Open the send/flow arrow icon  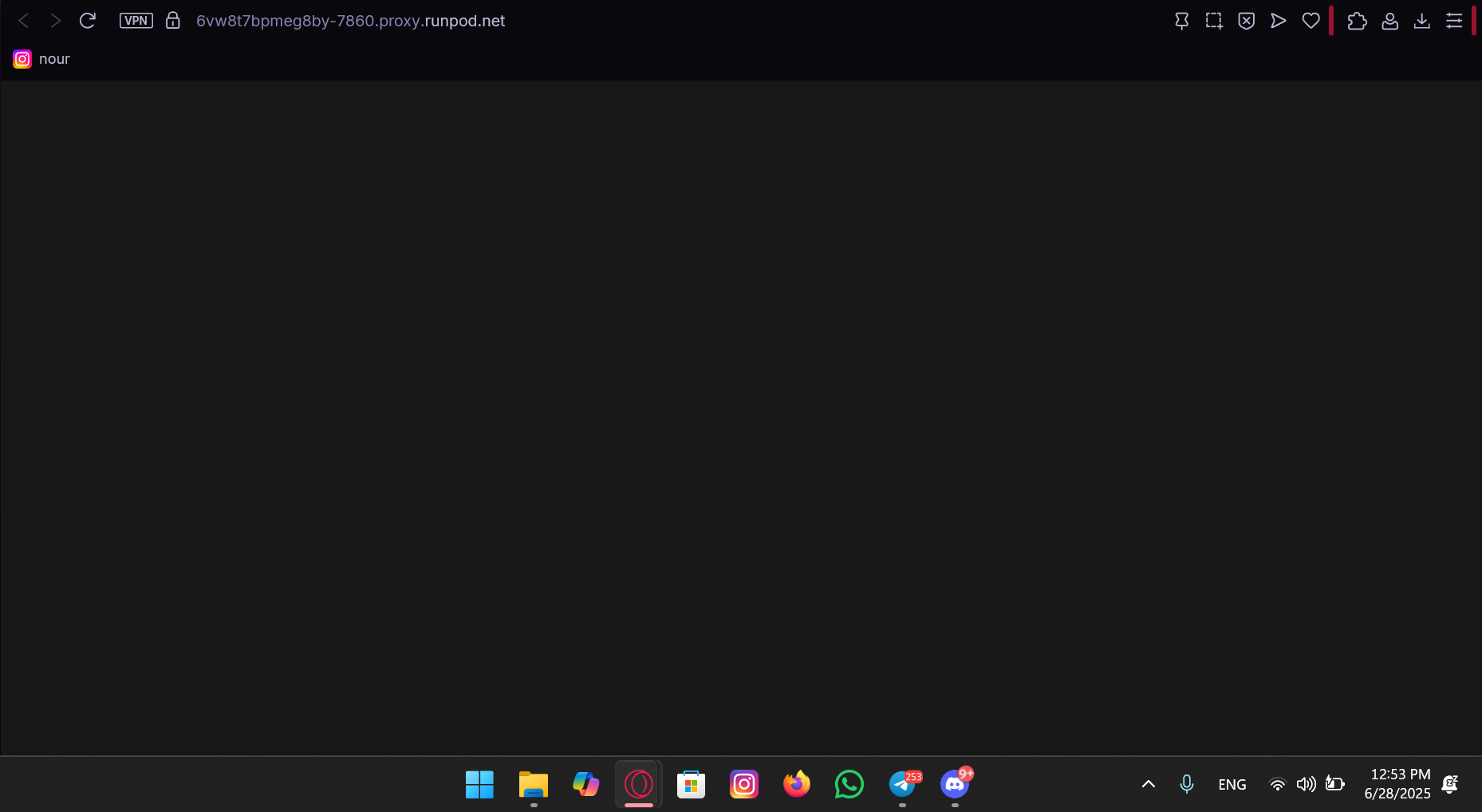1279,21
